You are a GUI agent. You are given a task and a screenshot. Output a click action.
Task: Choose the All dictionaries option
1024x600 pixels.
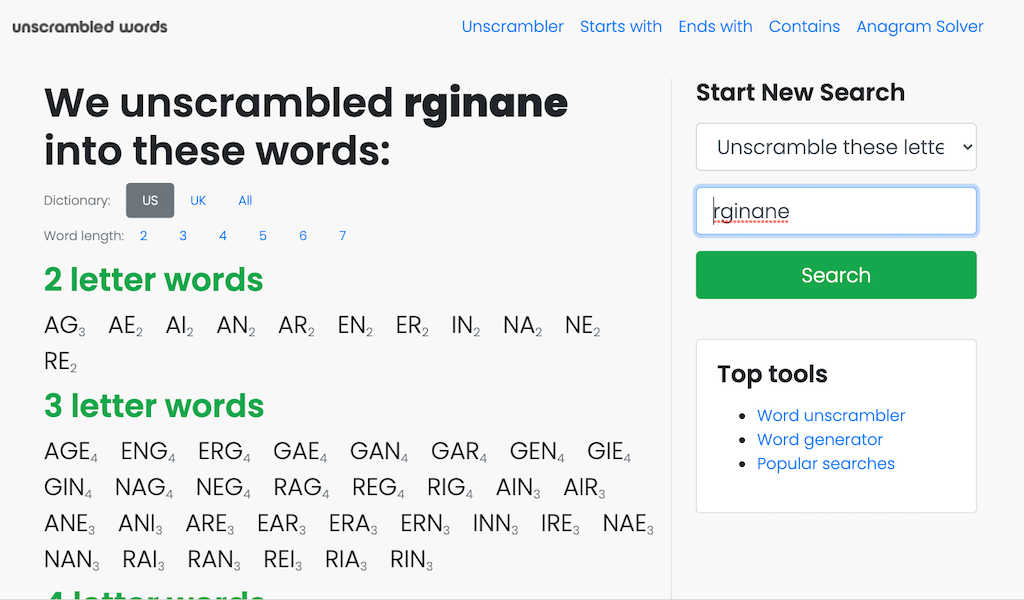(245, 200)
